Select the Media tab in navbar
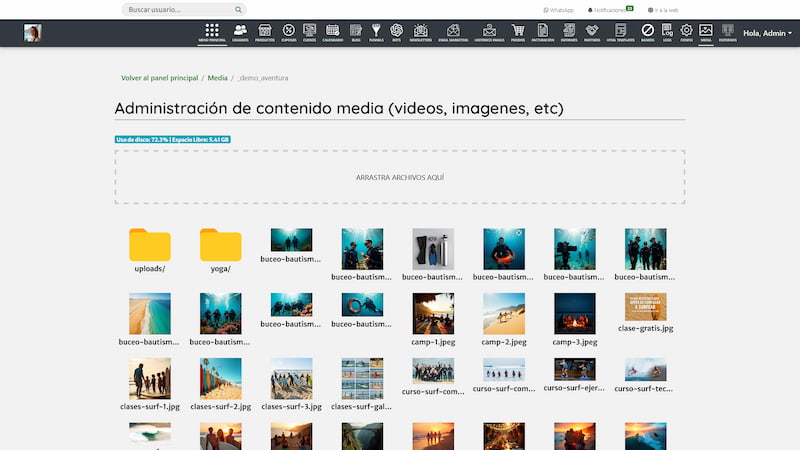 tap(706, 33)
